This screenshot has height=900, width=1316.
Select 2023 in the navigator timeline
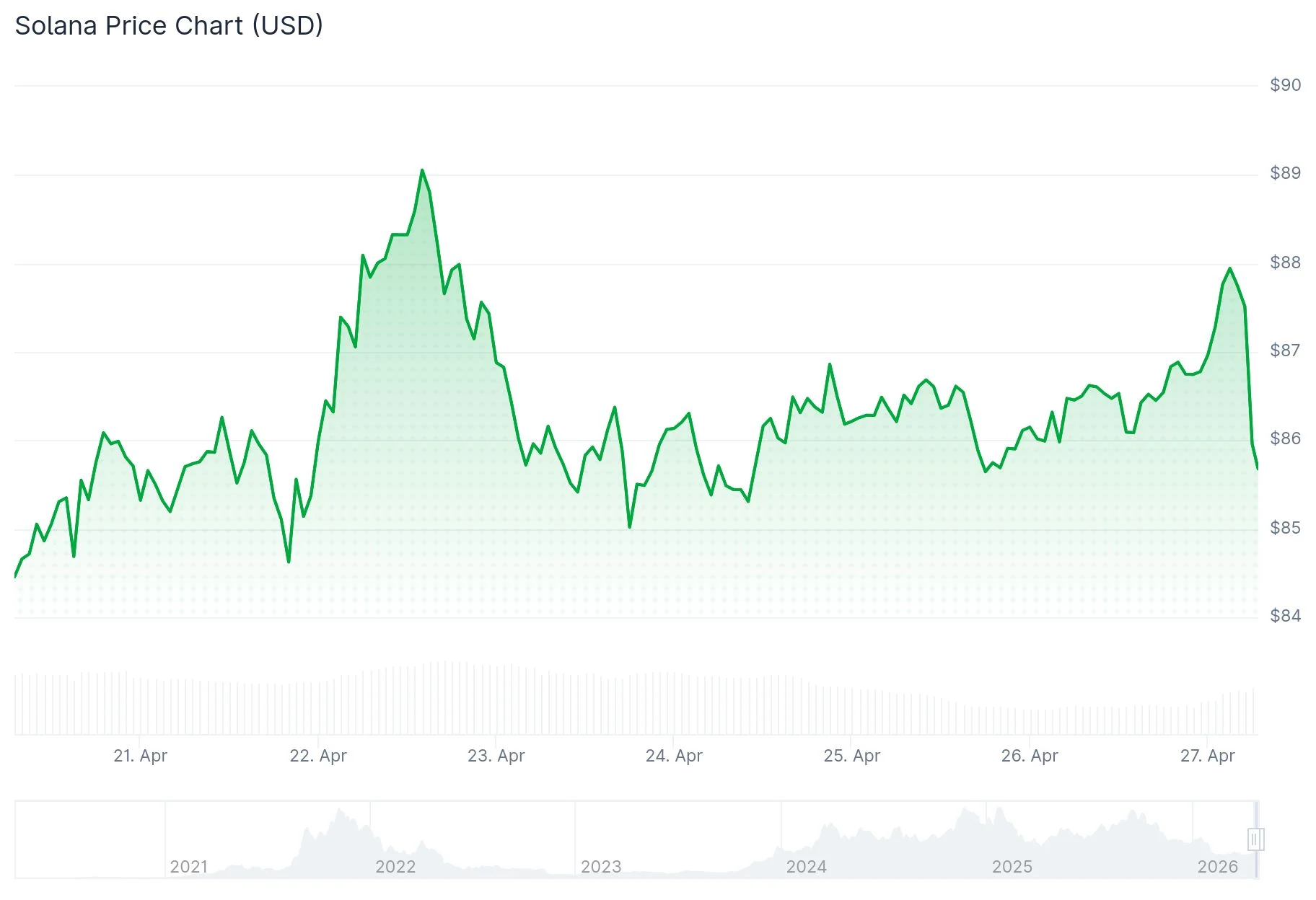point(601,866)
